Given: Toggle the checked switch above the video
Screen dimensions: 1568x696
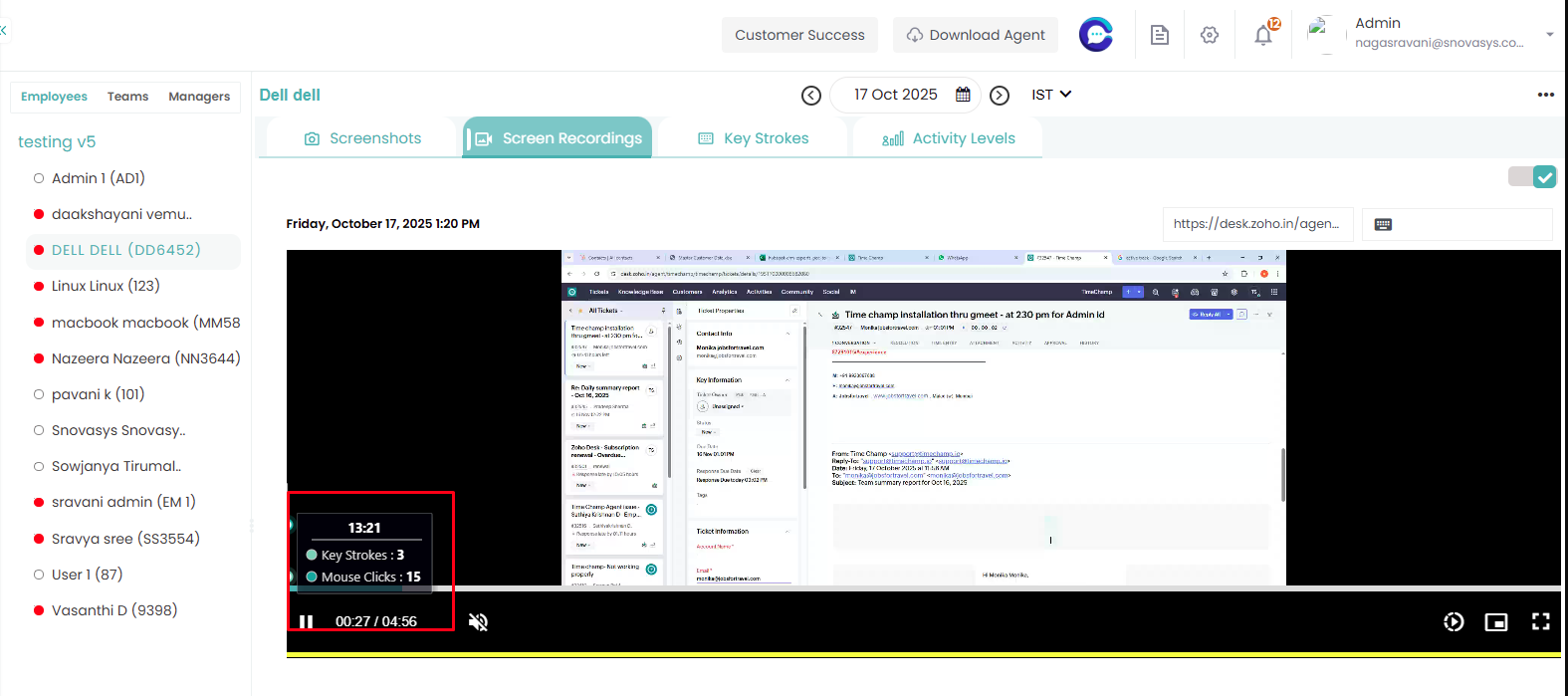Looking at the screenshot, I should coord(1532,176).
